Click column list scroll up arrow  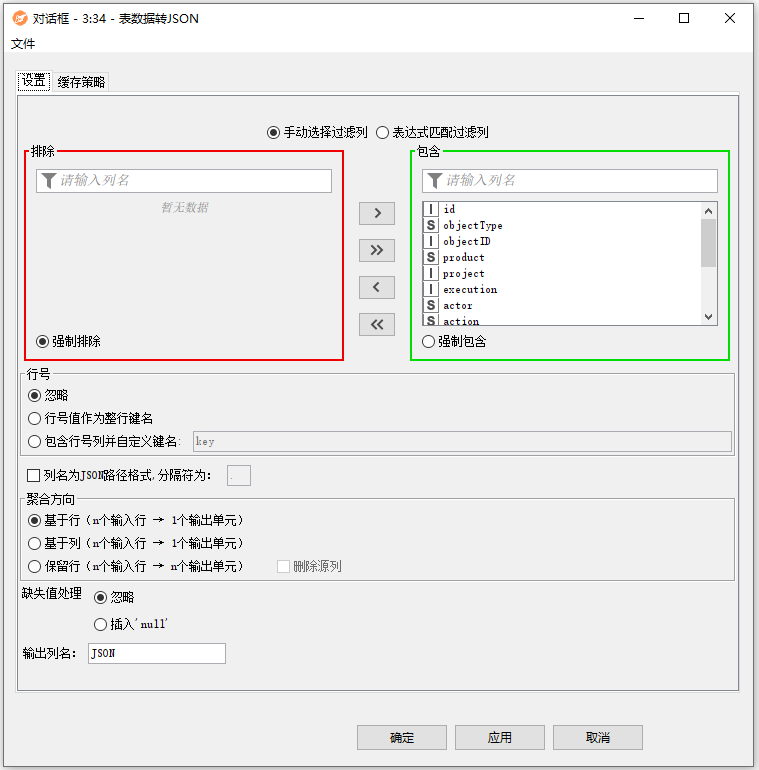[x=708, y=211]
